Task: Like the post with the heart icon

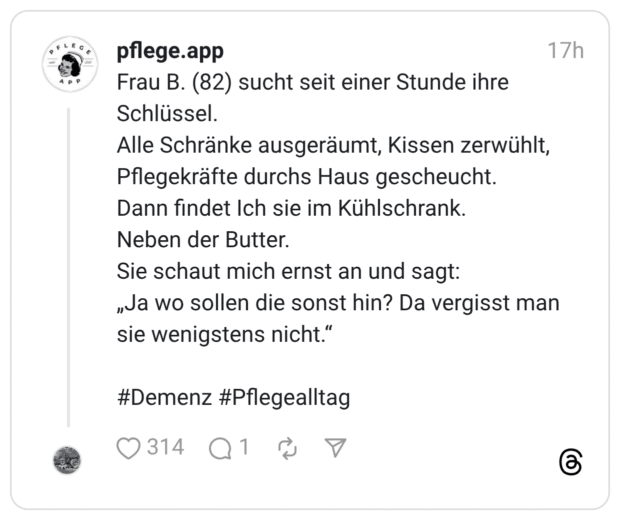Action: tap(128, 448)
